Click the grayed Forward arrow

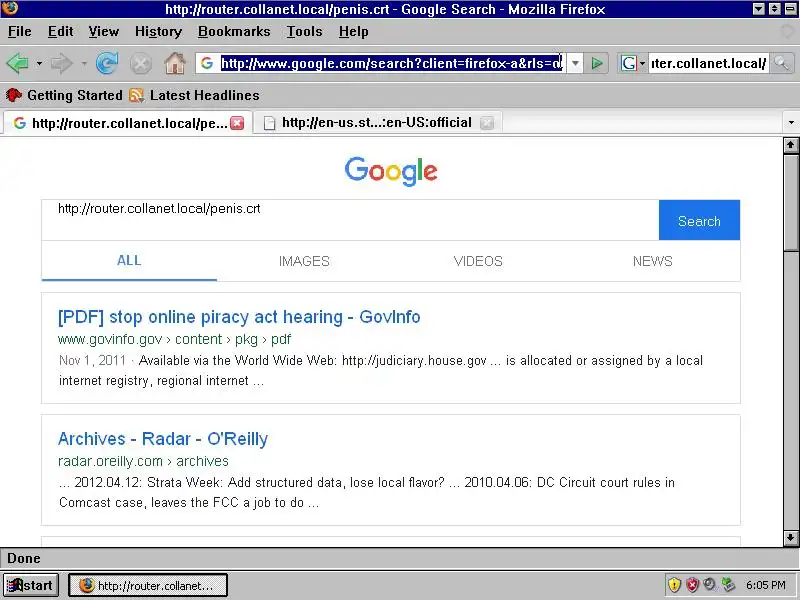61,64
